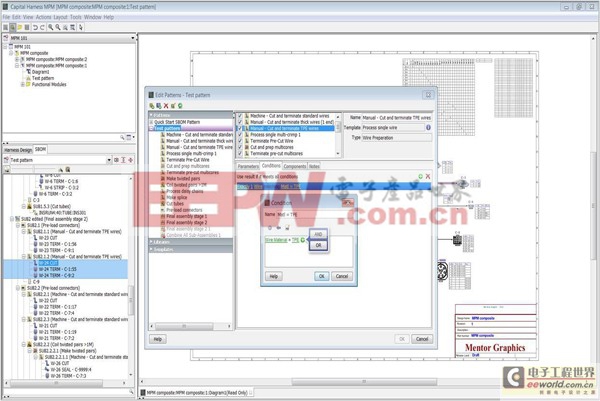Click the blue info icon beside Template field
The width and height of the screenshot is (600, 401).
pos(428,127)
